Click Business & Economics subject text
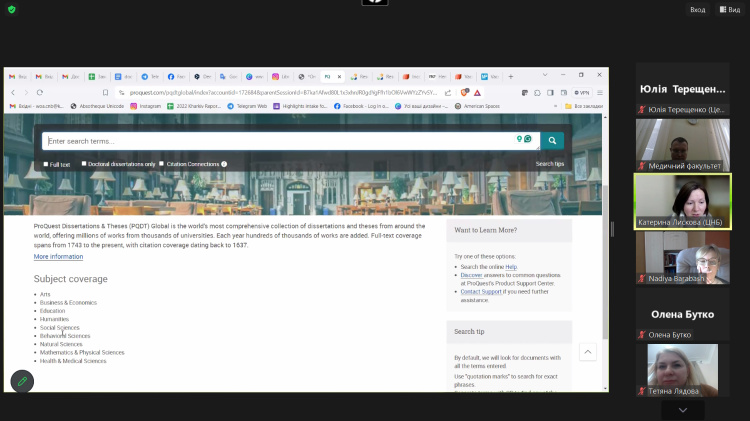 (68, 303)
